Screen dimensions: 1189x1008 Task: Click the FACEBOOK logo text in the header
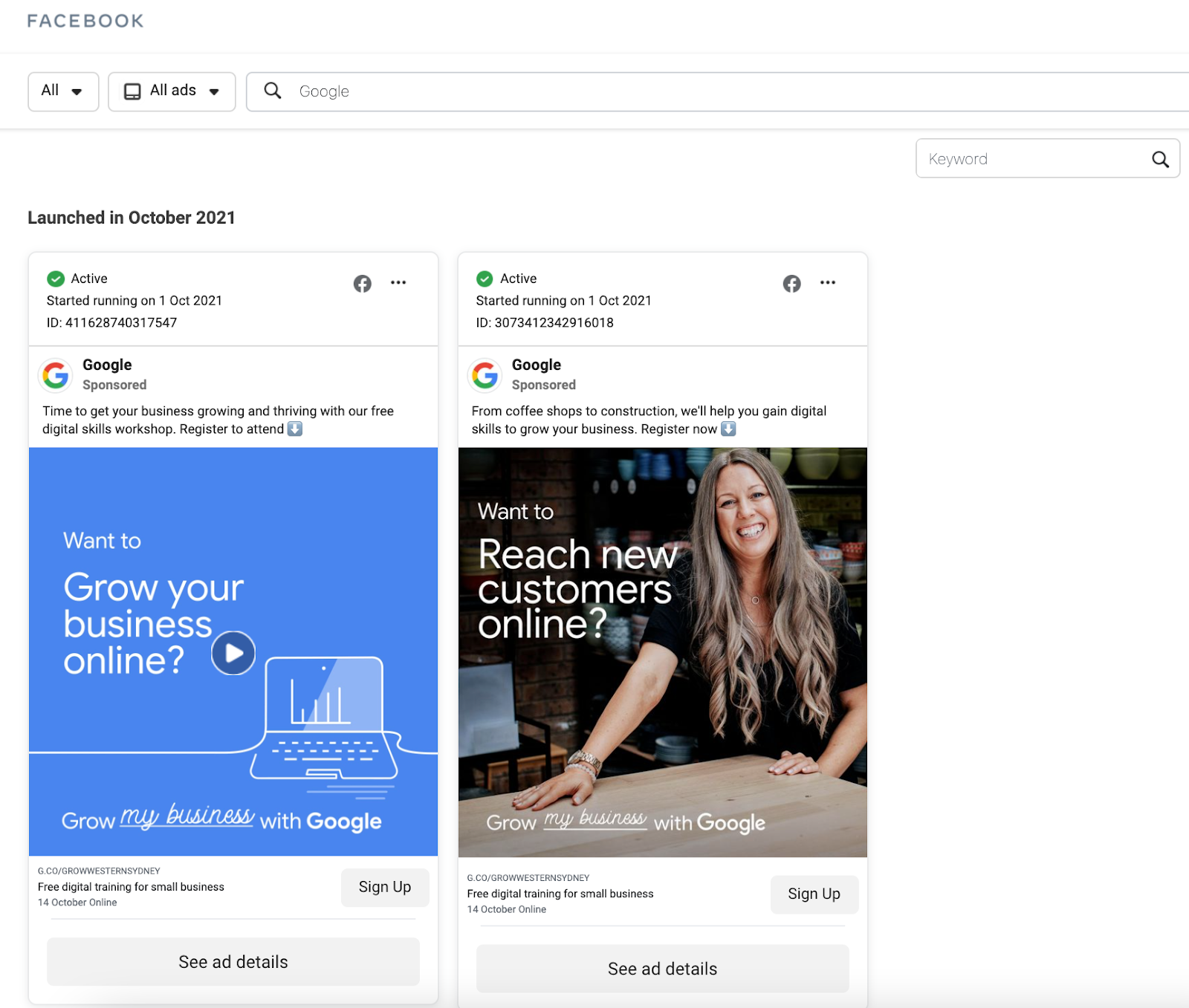(85, 21)
